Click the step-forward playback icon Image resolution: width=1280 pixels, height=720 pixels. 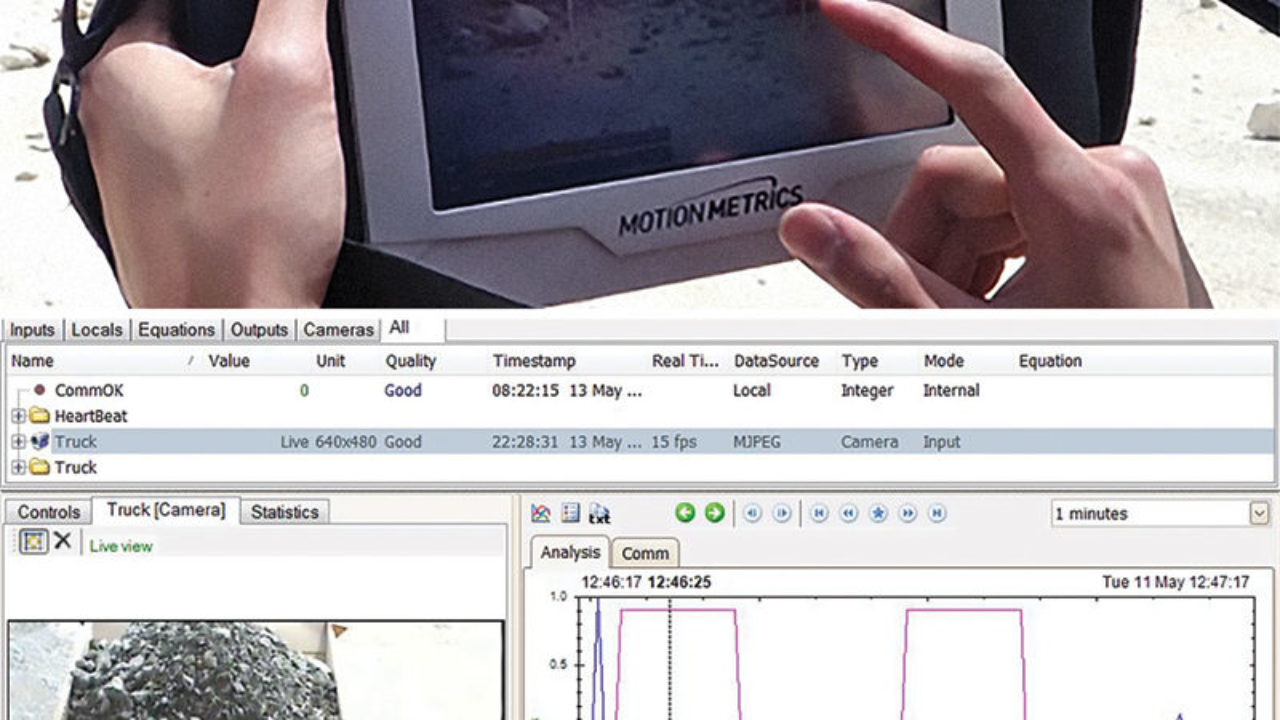click(x=782, y=513)
